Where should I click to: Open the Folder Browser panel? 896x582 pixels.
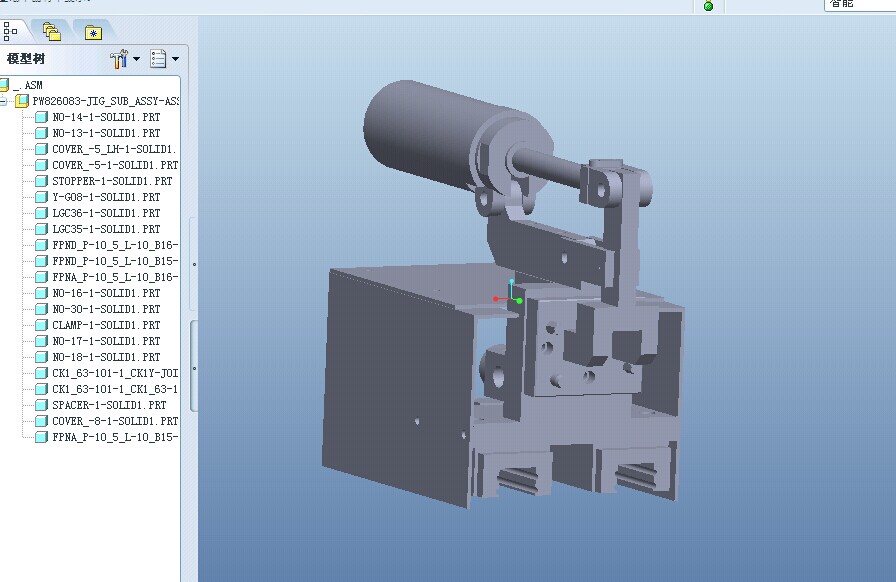50,30
